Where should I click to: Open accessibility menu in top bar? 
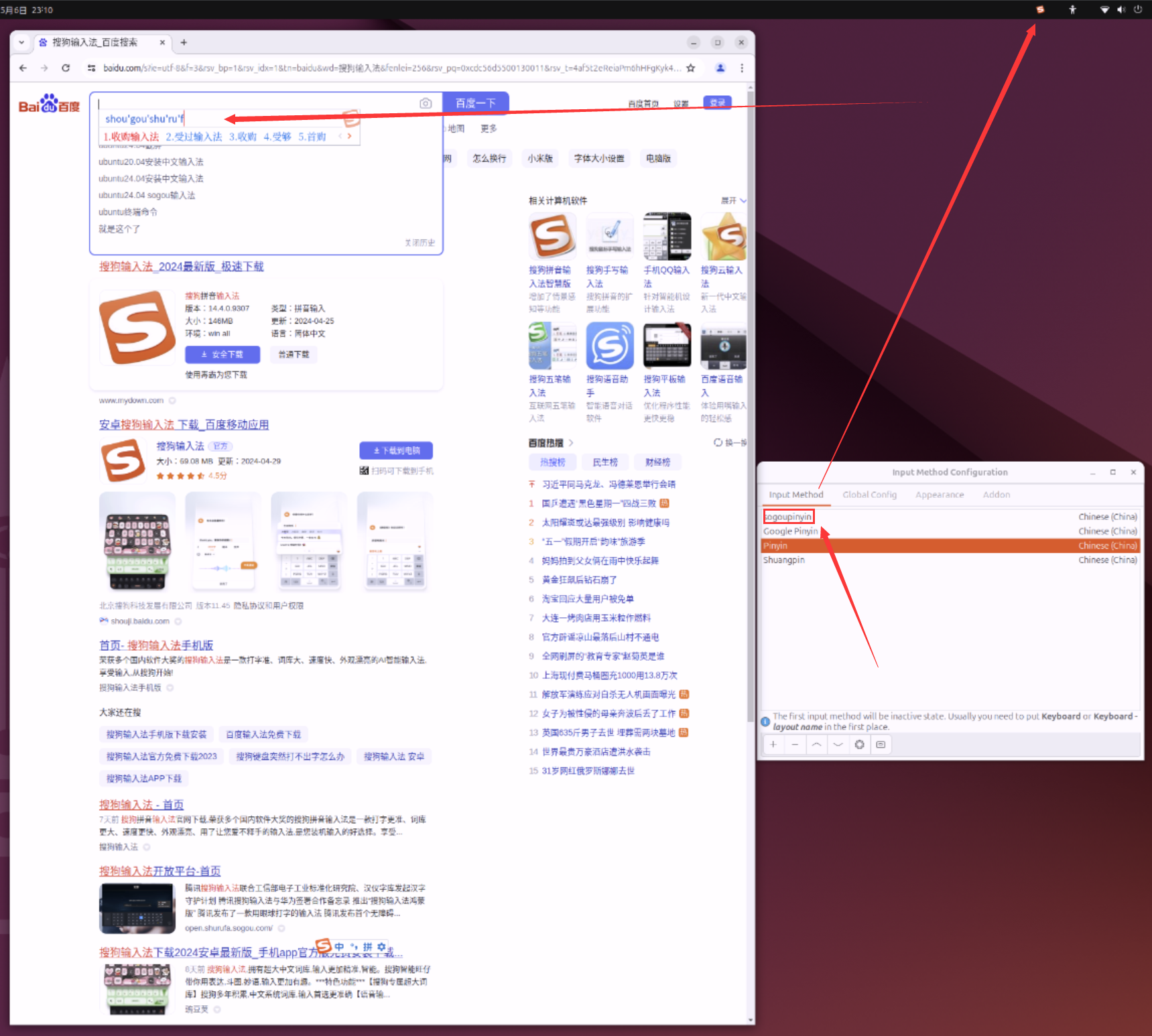(1072, 9)
